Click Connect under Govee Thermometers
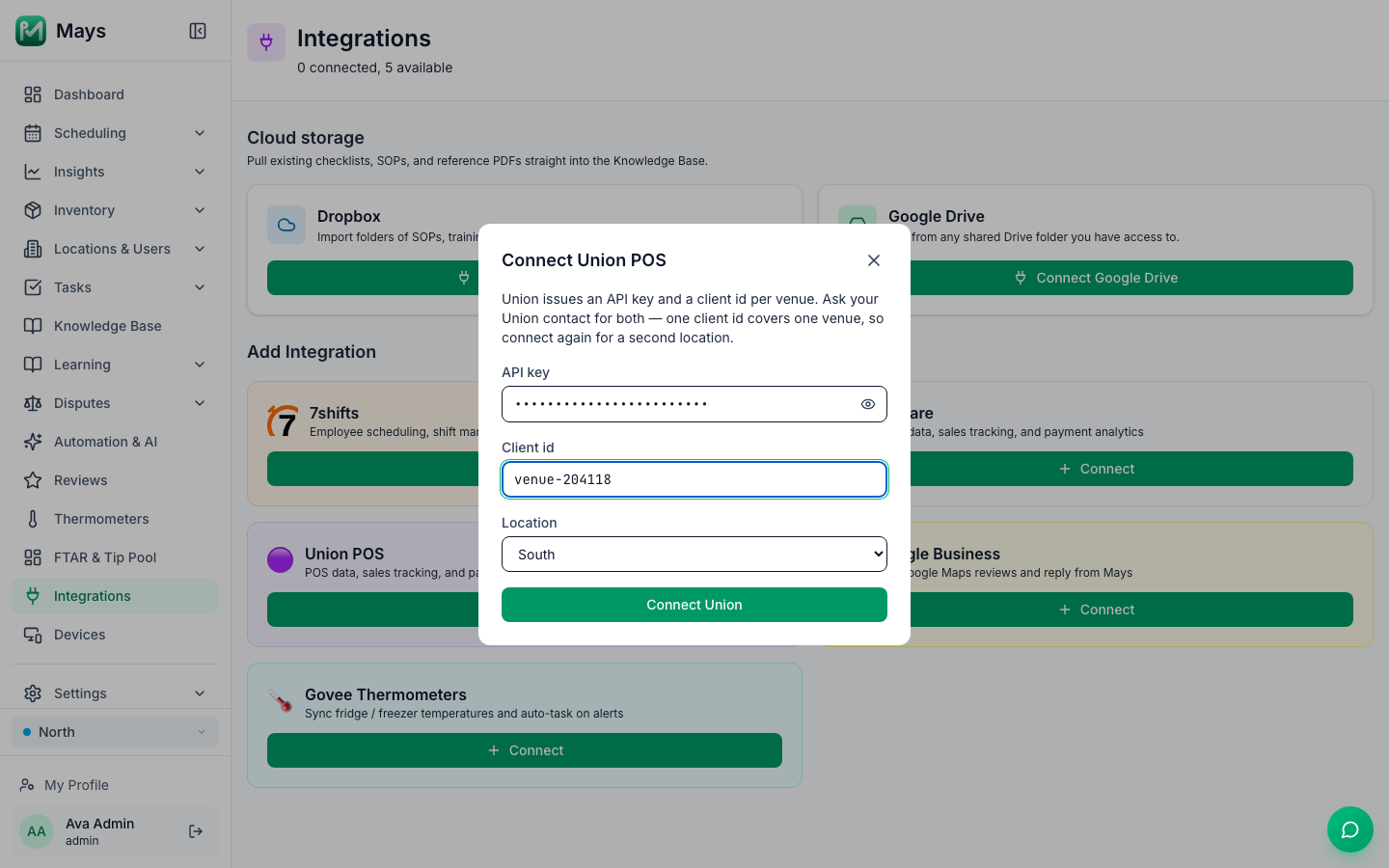The image size is (1389, 868). click(525, 750)
